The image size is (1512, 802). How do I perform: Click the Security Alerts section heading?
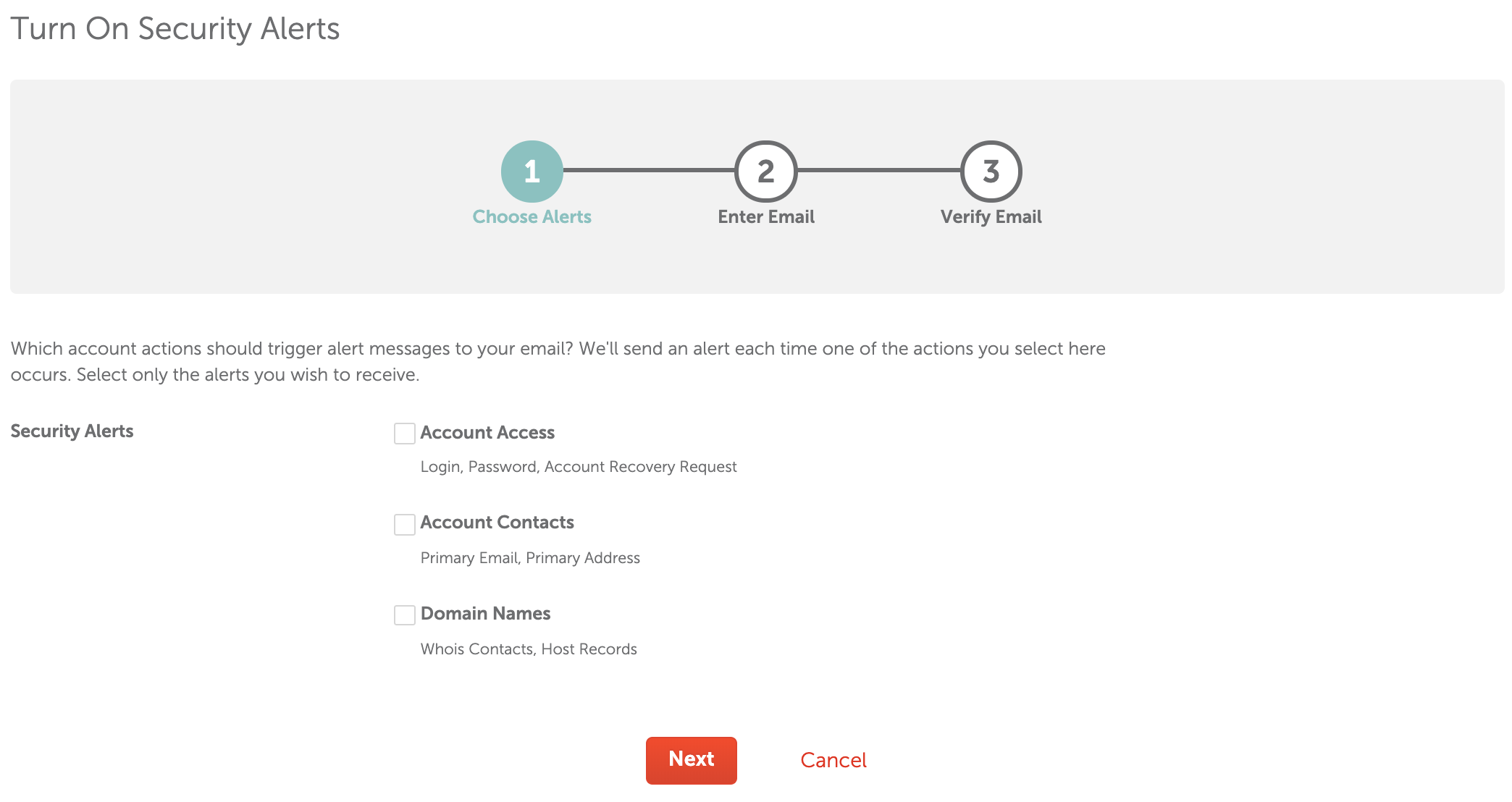(x=72, y=431)
